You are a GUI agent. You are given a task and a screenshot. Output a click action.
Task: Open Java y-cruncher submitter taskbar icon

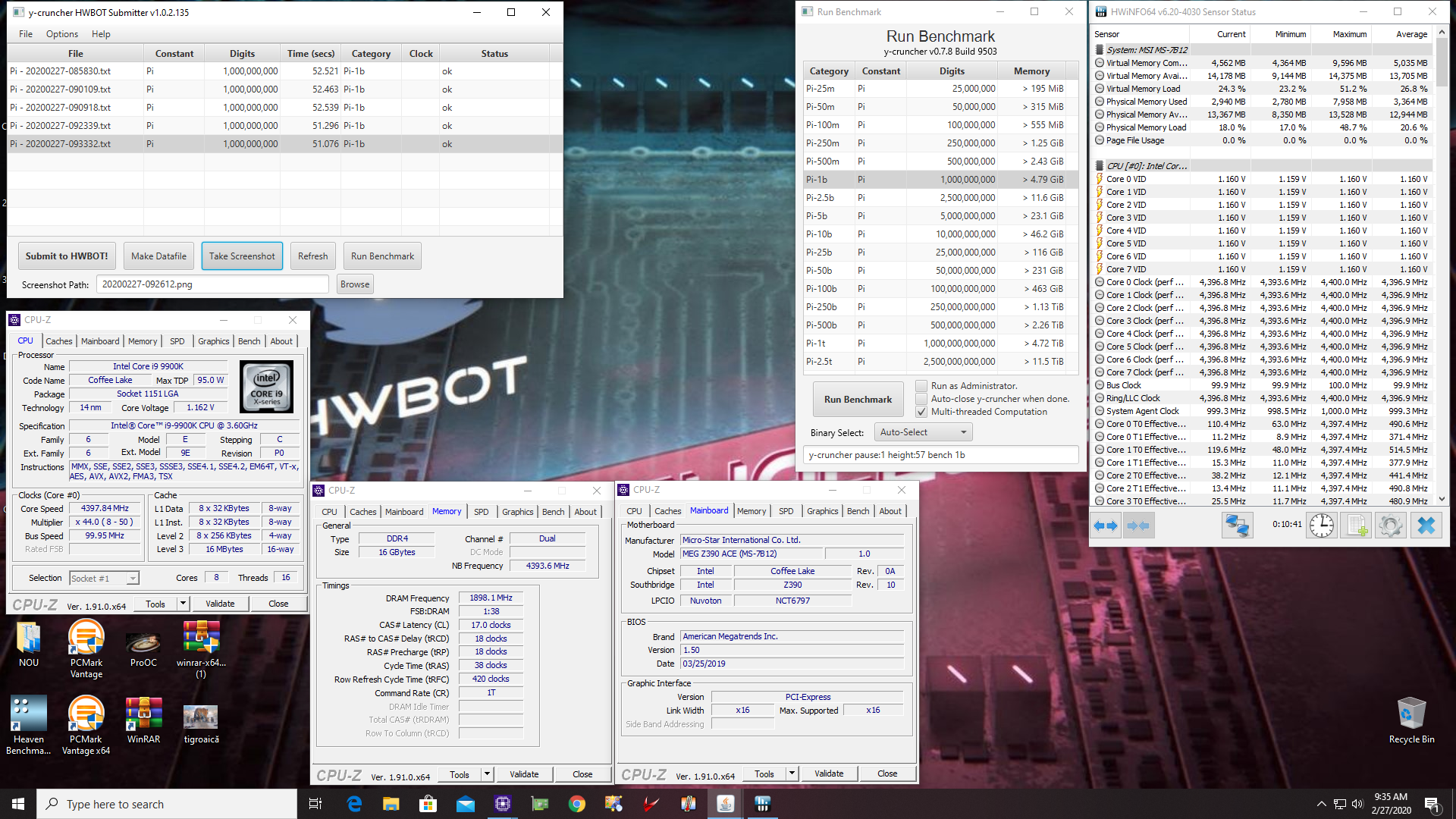point(726,804)
